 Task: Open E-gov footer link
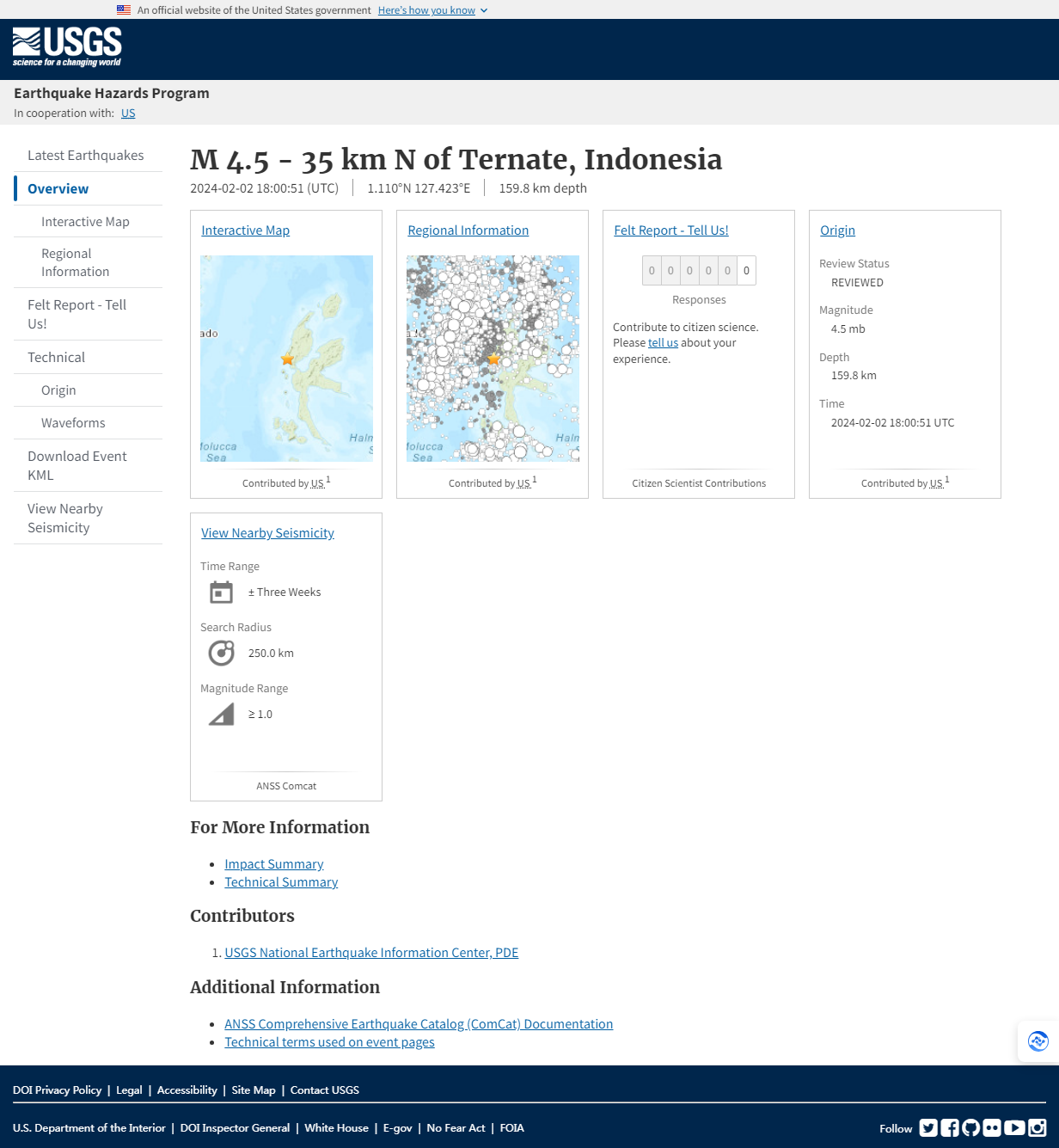(398, 1128)
